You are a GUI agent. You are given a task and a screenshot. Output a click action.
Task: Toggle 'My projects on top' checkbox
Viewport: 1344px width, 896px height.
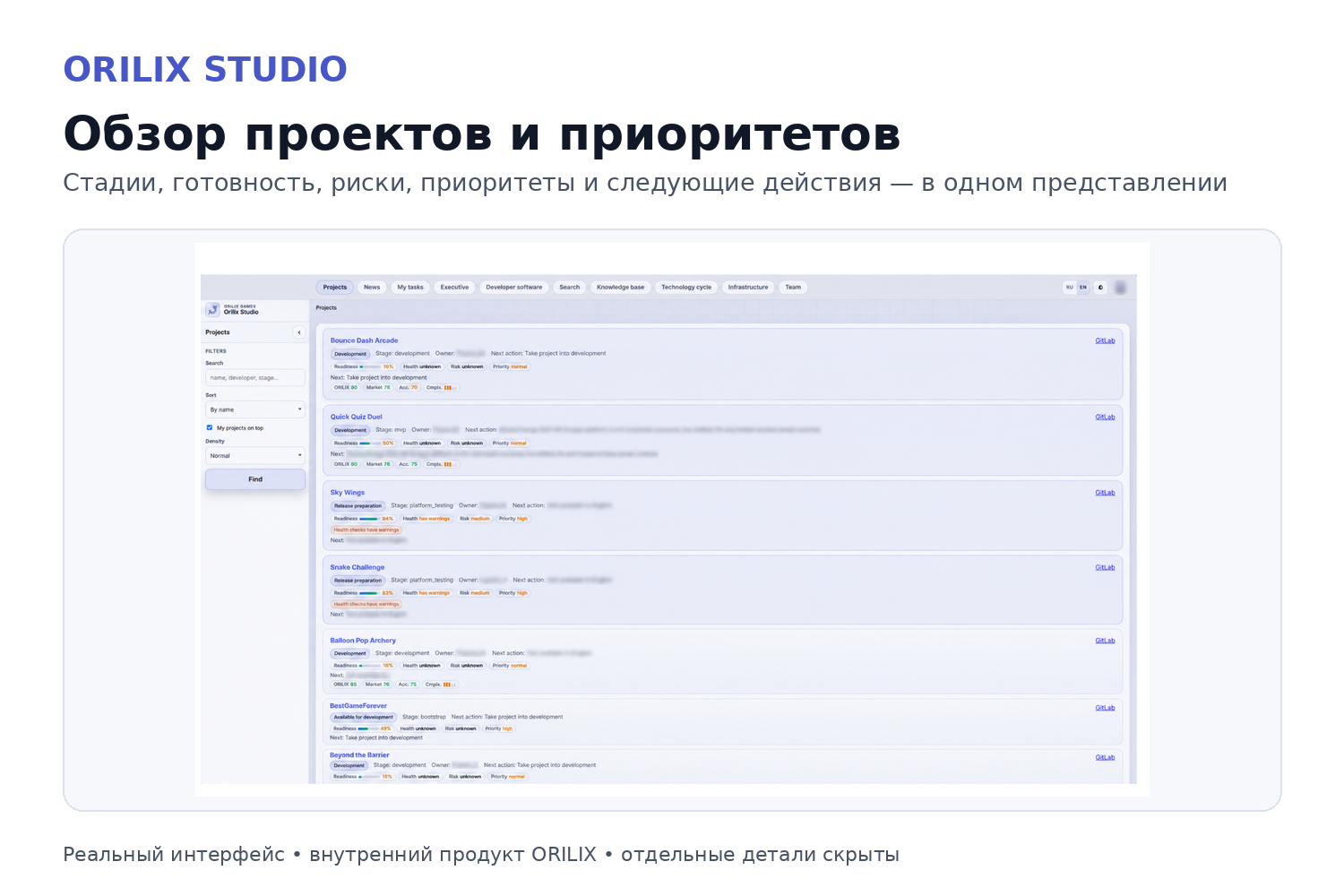pyautogui.click(x=210, y=427)
